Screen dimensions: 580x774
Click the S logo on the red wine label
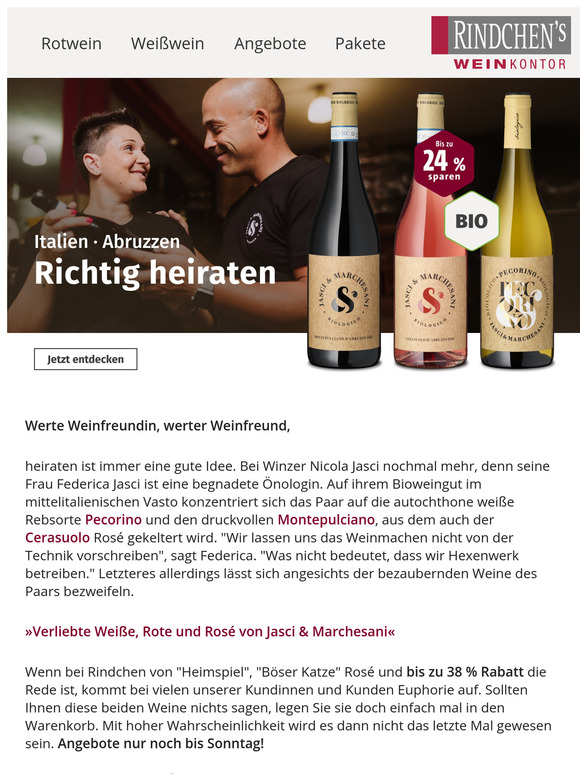pos(344,300)
